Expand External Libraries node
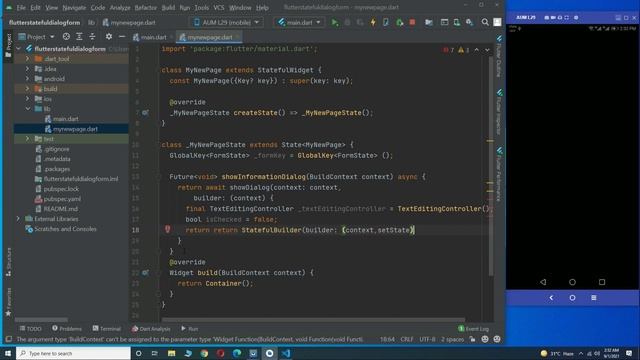The image size is (640, 360). click(x=18, y=219)
